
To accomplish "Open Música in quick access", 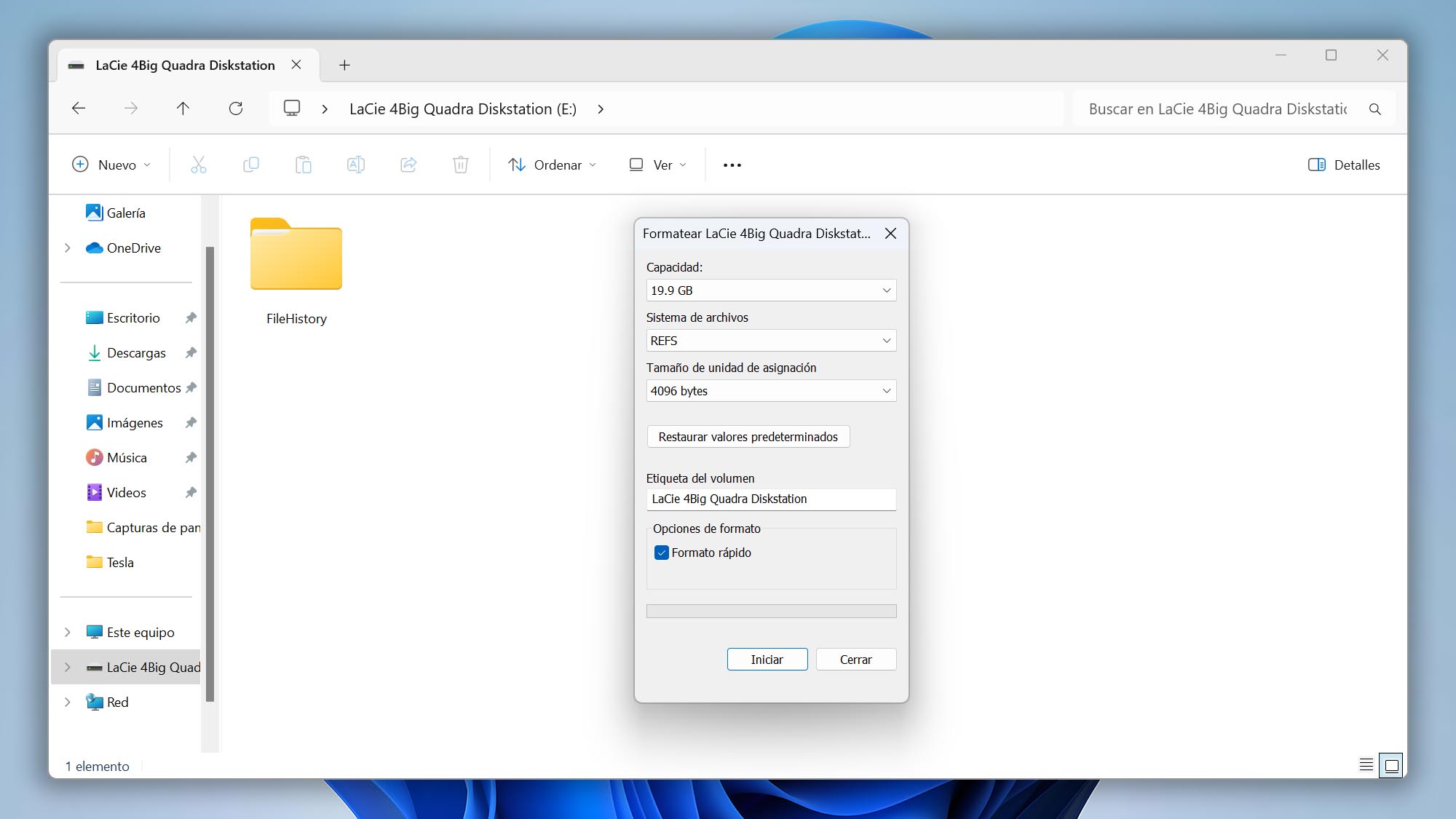I will tap(127, 458).
